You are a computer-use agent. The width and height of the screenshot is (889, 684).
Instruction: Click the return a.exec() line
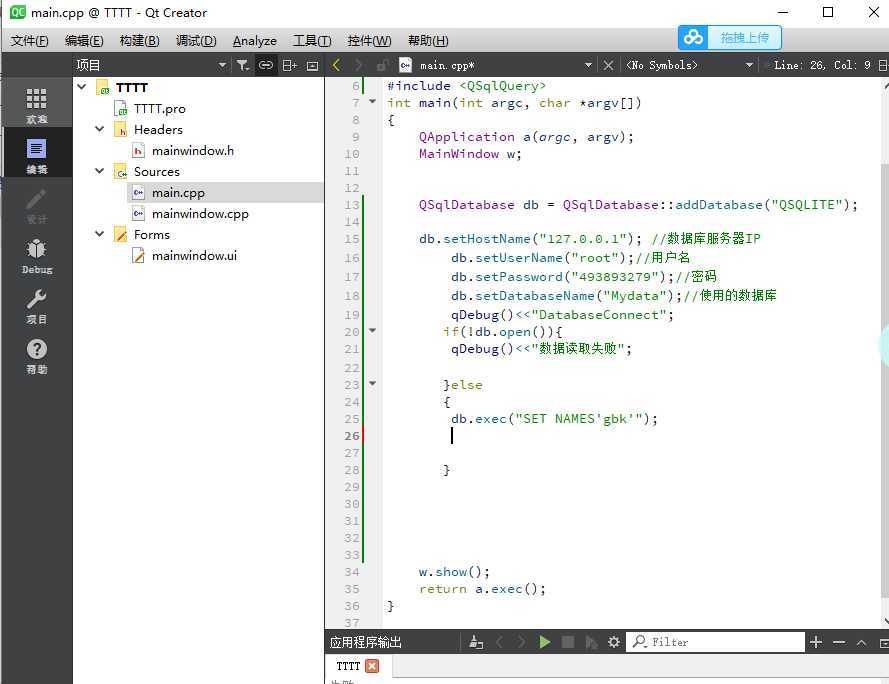tap(482, 589)
